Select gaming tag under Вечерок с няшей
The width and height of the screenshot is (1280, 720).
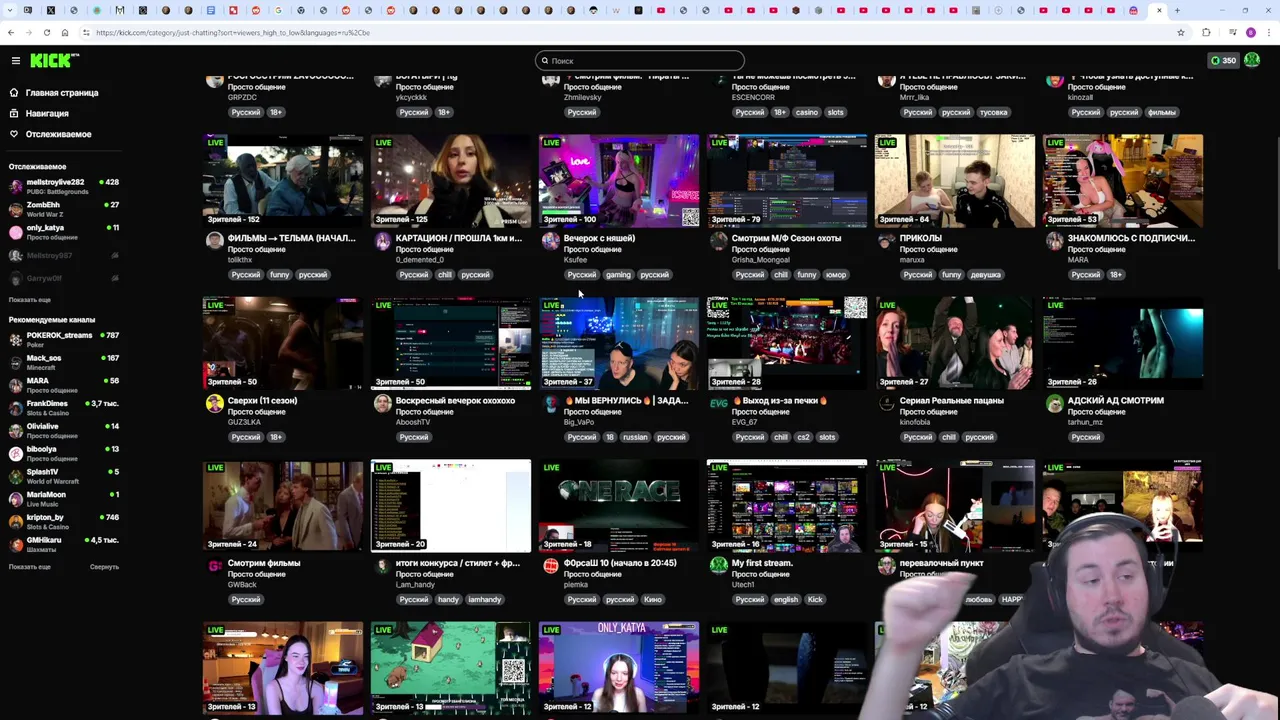coord(618,275)
